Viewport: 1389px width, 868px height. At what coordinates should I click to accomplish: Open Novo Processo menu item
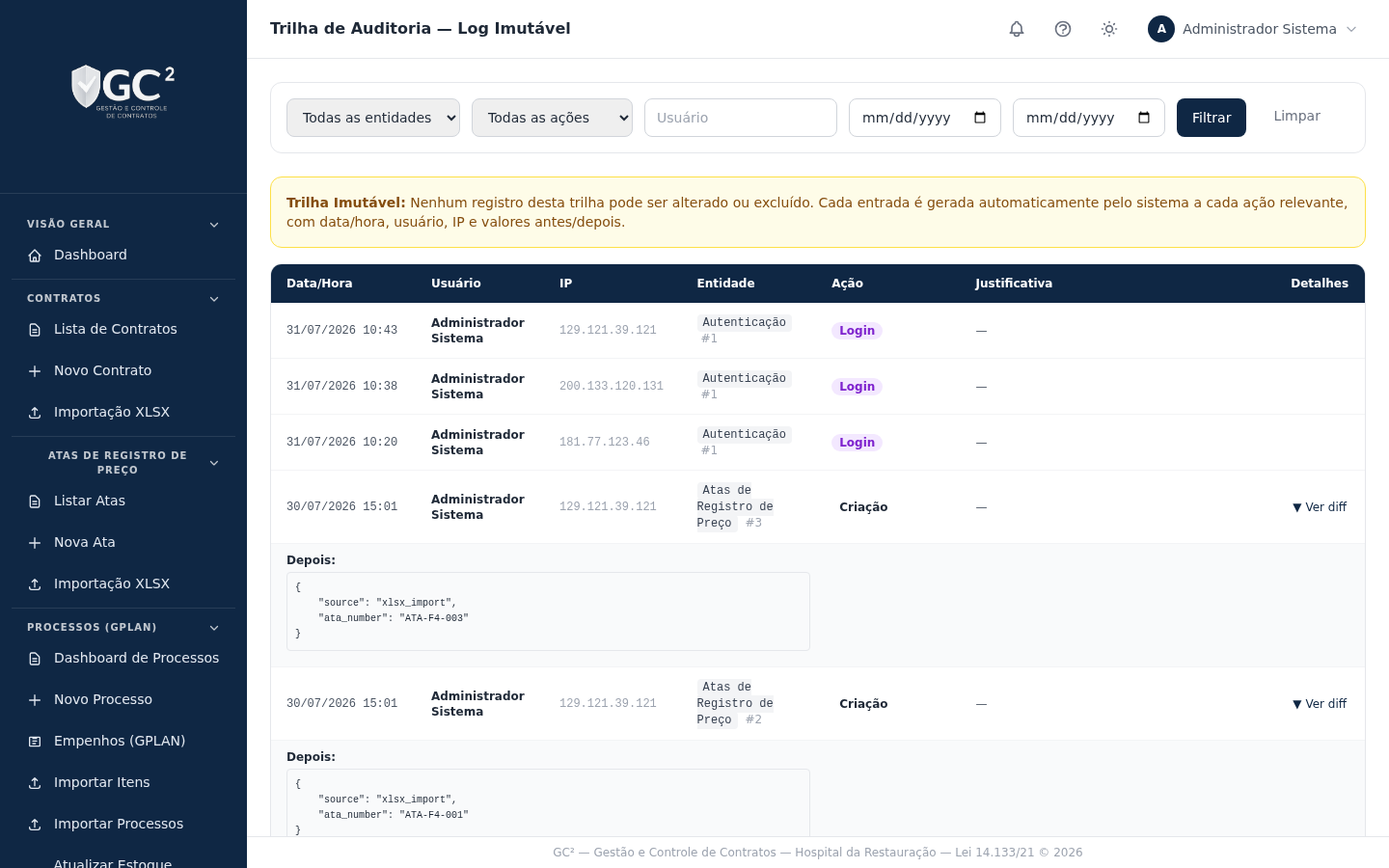123,699
